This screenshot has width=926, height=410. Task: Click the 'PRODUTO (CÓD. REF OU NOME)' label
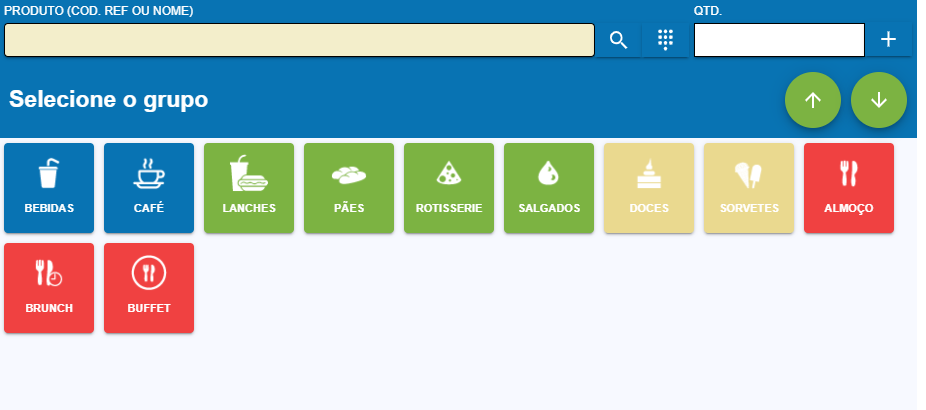pyautogui.click(x=99, y=11)
